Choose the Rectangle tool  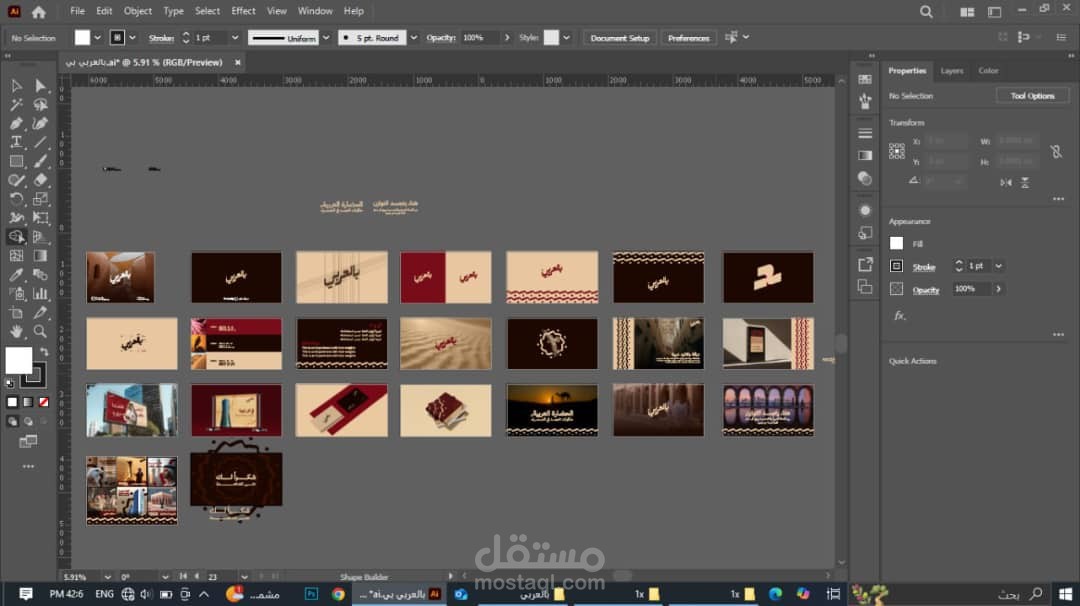[x=17, y=161]
